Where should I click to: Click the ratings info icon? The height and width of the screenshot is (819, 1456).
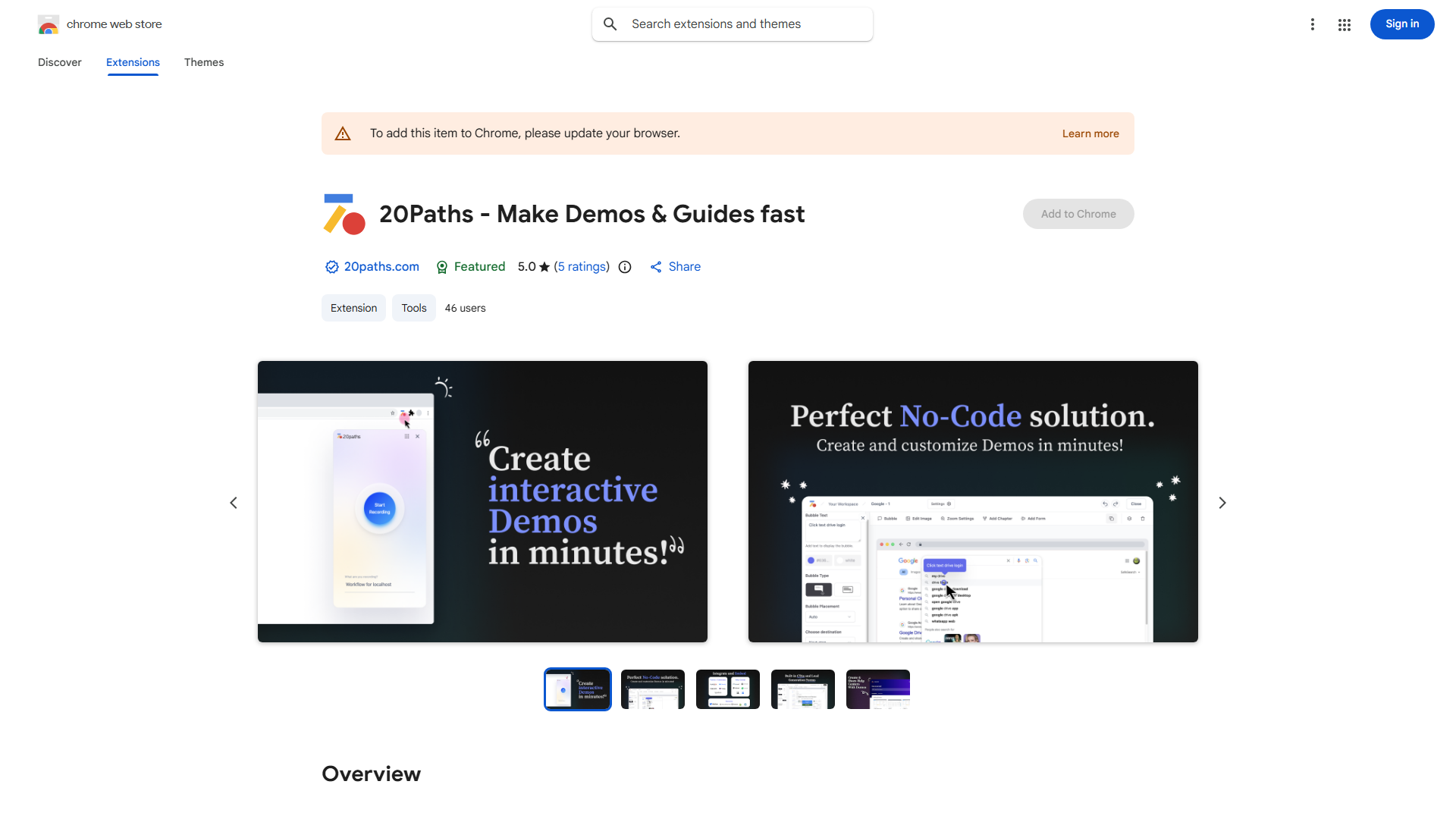(x=625, y=267)
